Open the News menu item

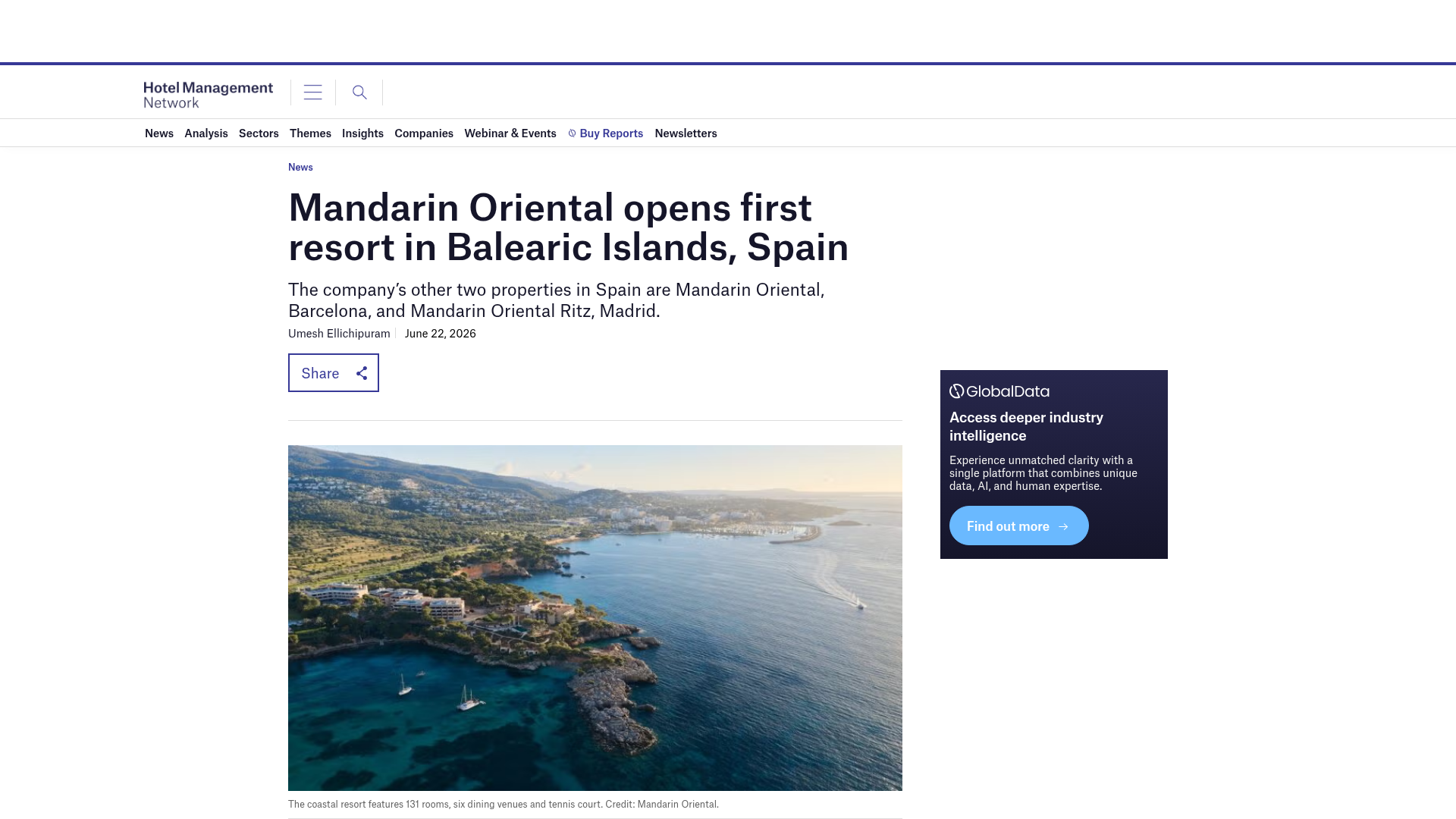(x=159, y=133)
